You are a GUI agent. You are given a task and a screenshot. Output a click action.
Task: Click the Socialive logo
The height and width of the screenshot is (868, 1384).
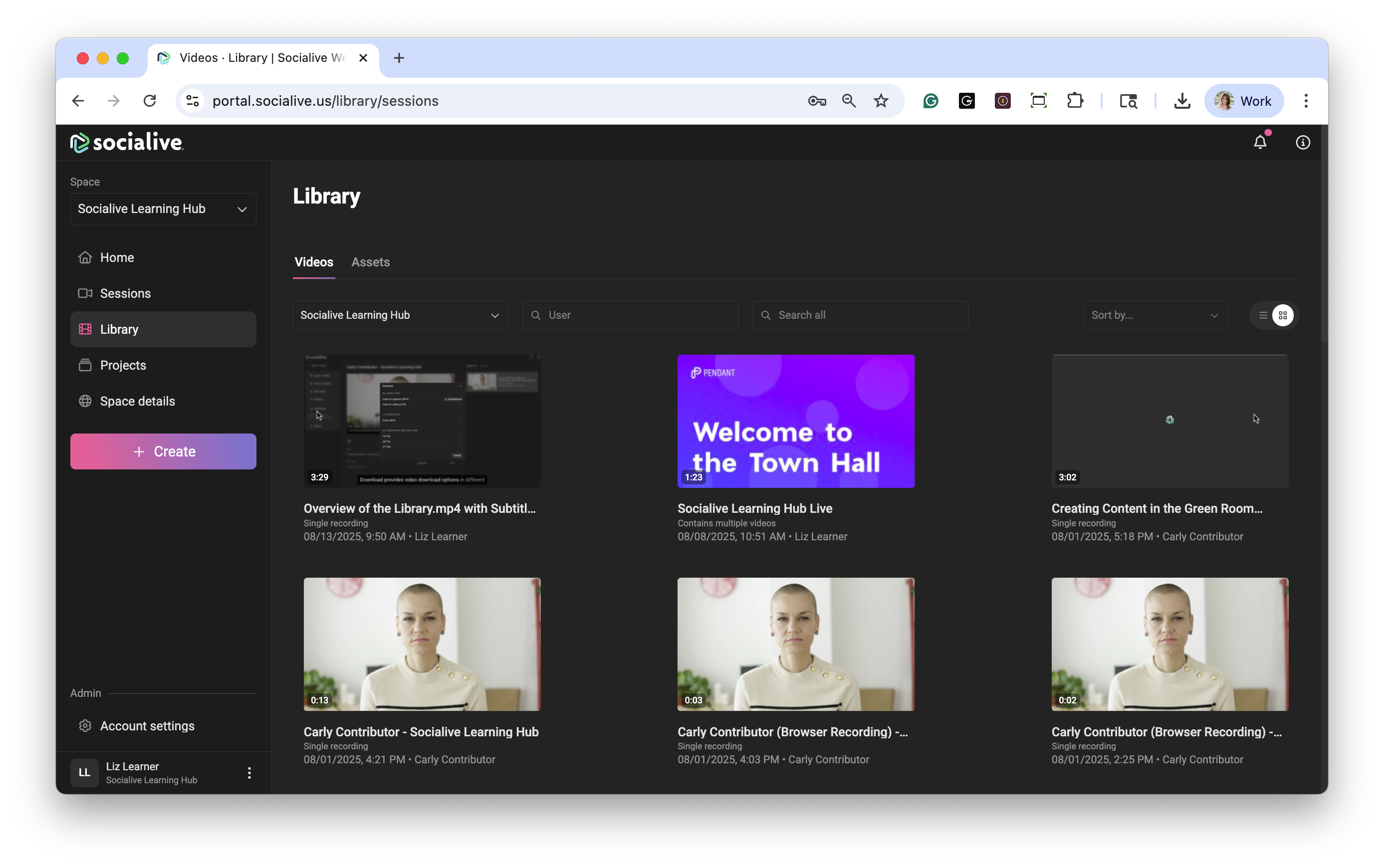click(x=127, y=142)
